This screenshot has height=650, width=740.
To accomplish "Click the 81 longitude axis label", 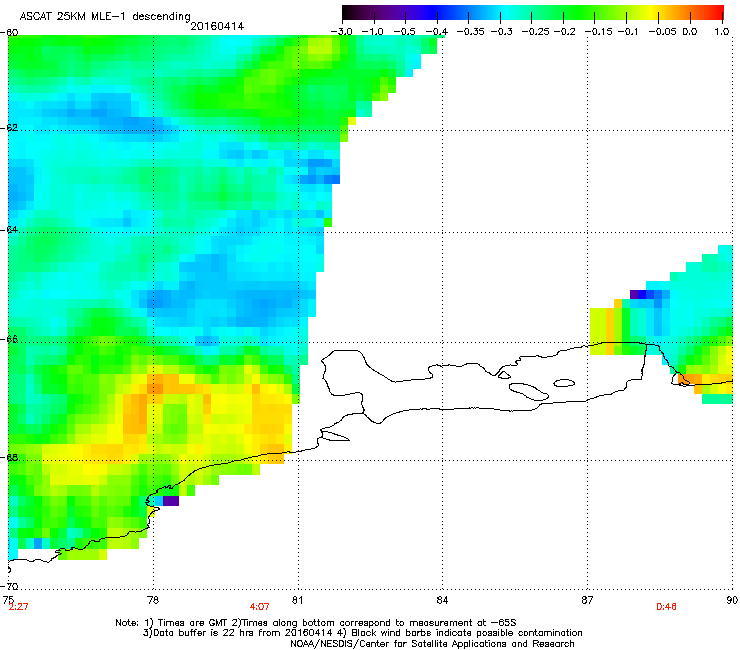I will 297,600.
